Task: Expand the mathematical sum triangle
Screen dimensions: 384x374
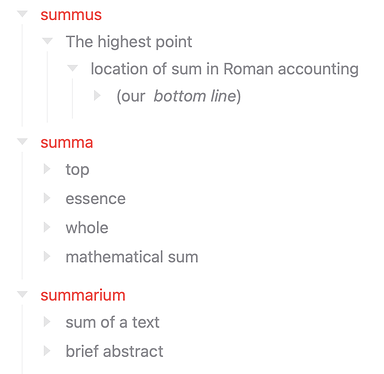Action: pyautogui.click(x=47, y=257)
